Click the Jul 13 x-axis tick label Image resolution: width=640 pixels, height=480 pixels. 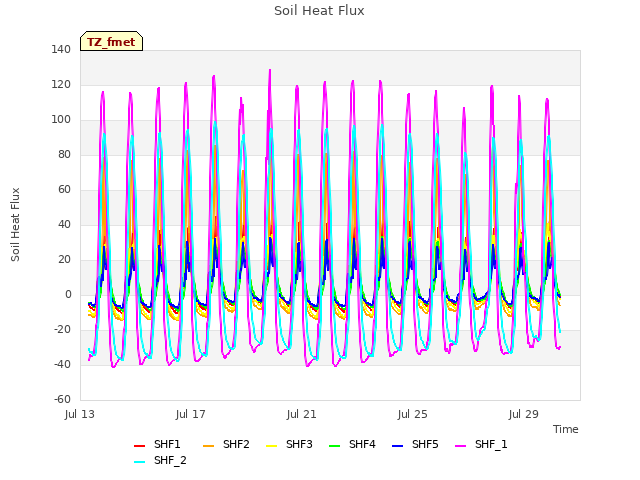tap(80, 414)
